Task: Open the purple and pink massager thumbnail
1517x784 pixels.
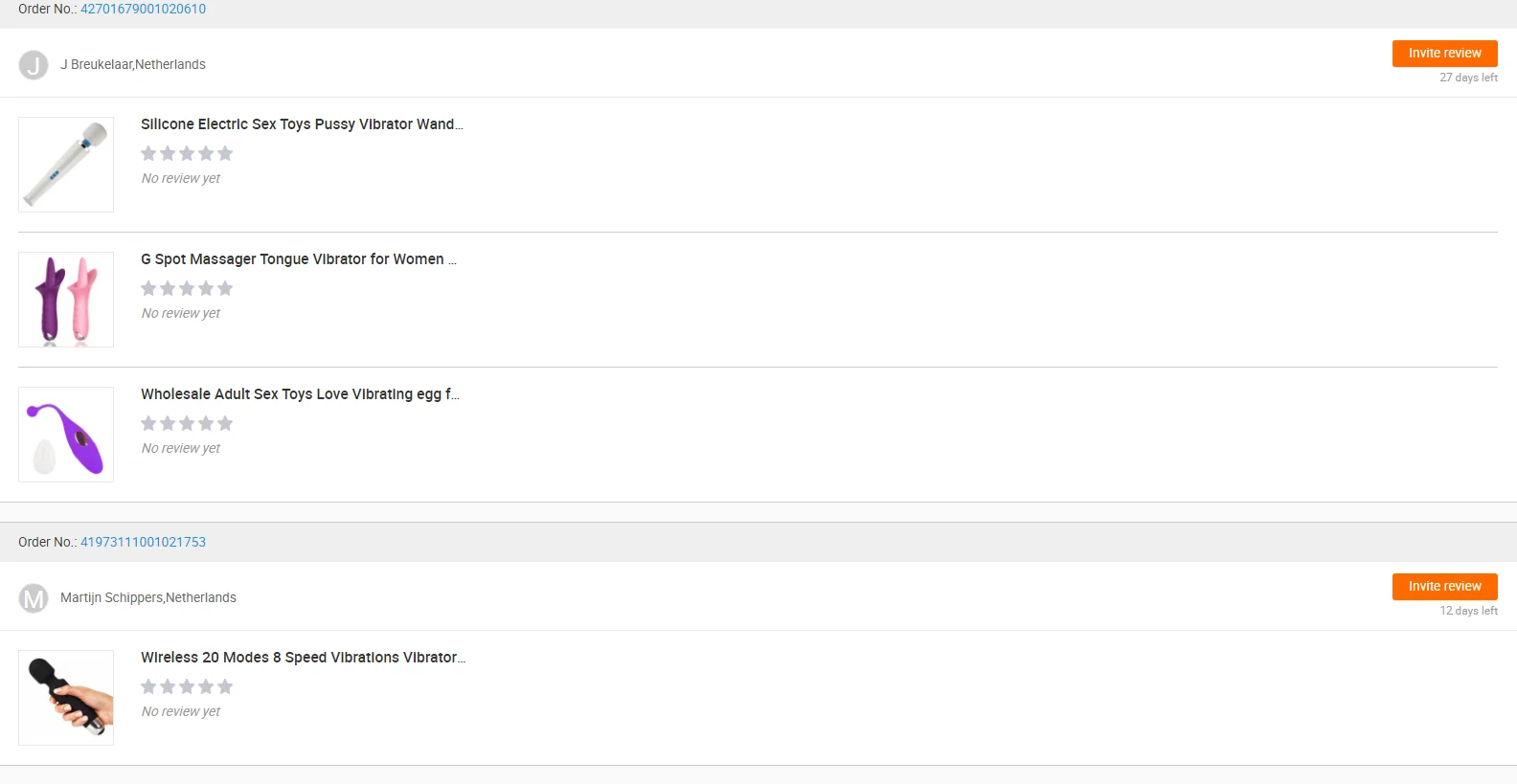Action: tap(66, 300)
